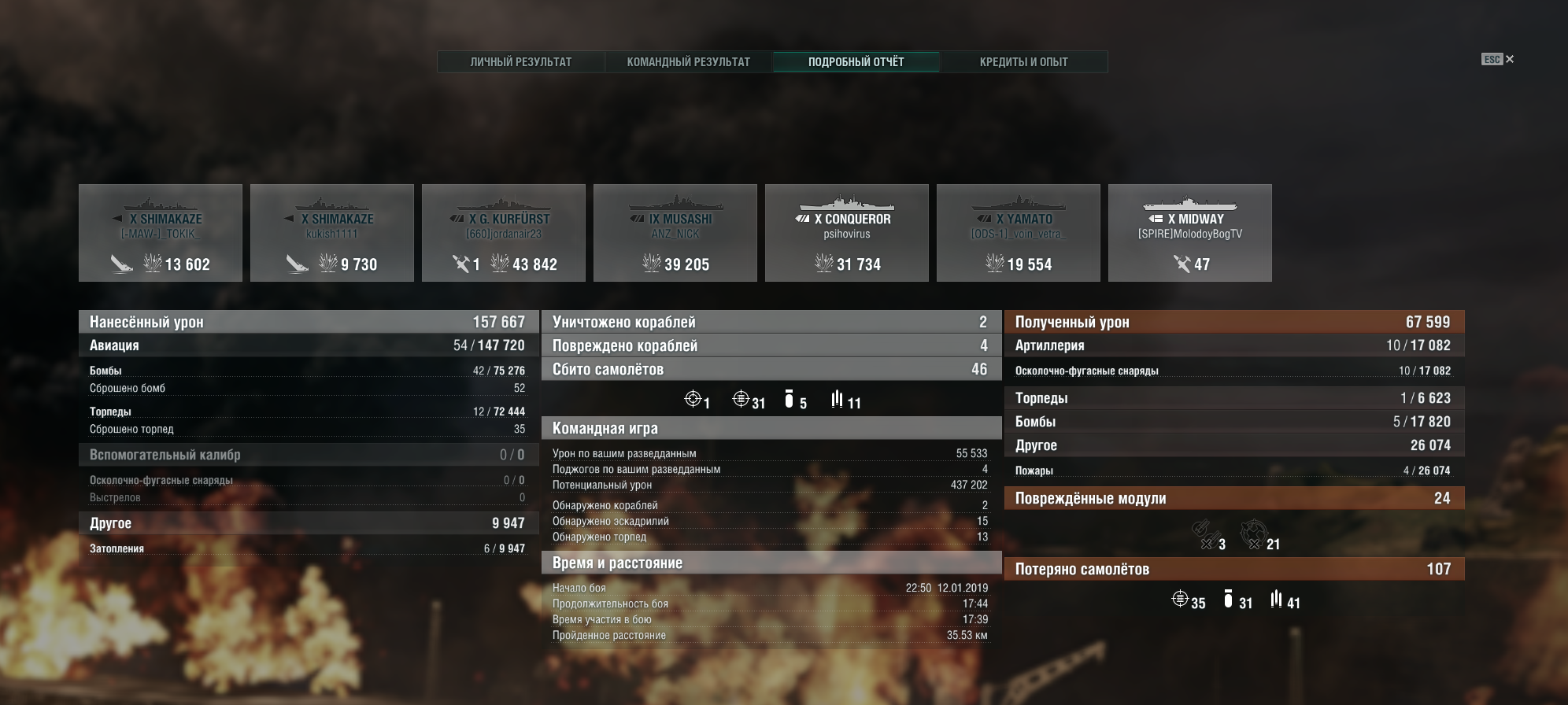Select the X Conqueror ship card

click(847, 233)
